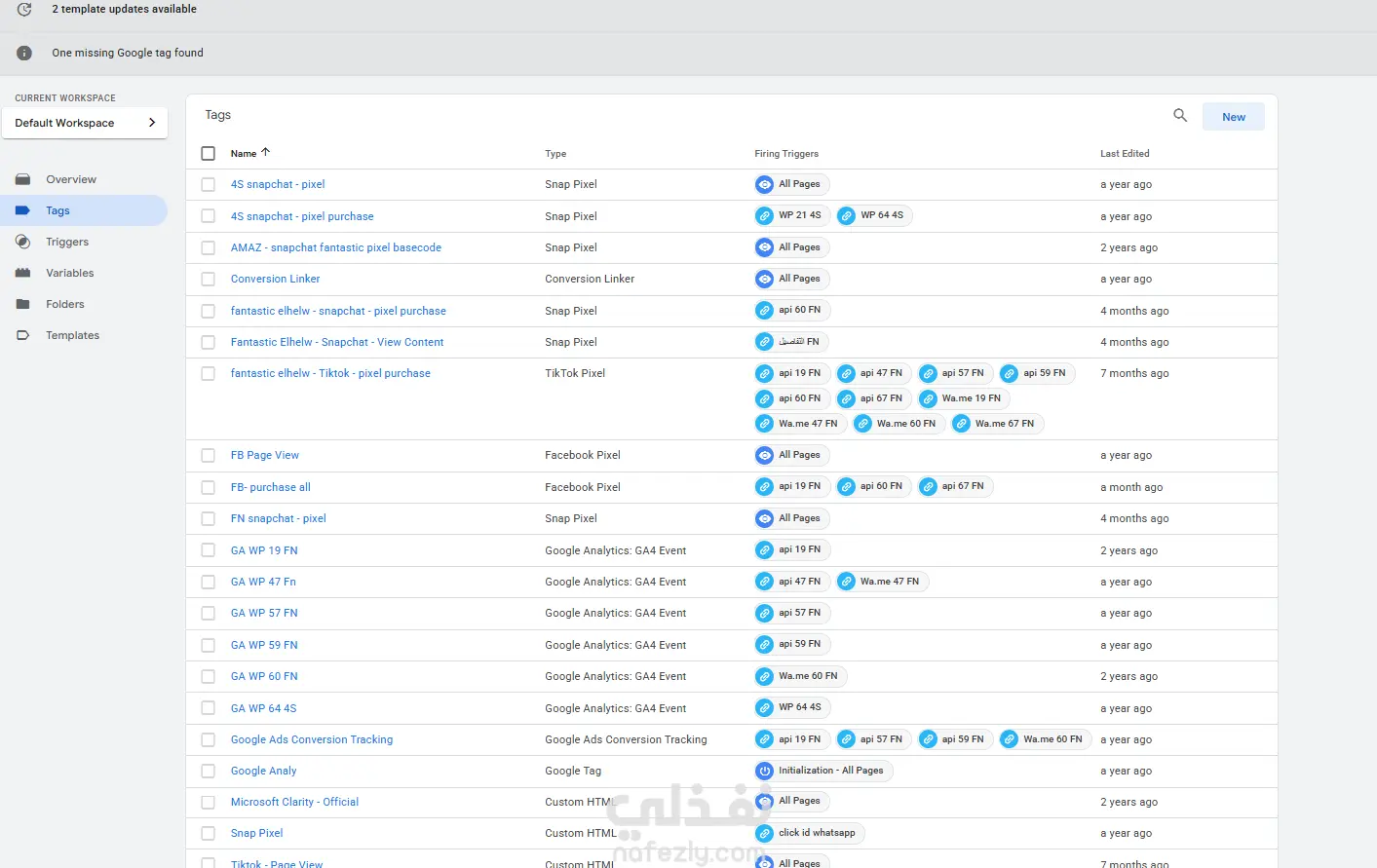Click the One missing Google tag found notice
1377x868 pixels.
128,53
